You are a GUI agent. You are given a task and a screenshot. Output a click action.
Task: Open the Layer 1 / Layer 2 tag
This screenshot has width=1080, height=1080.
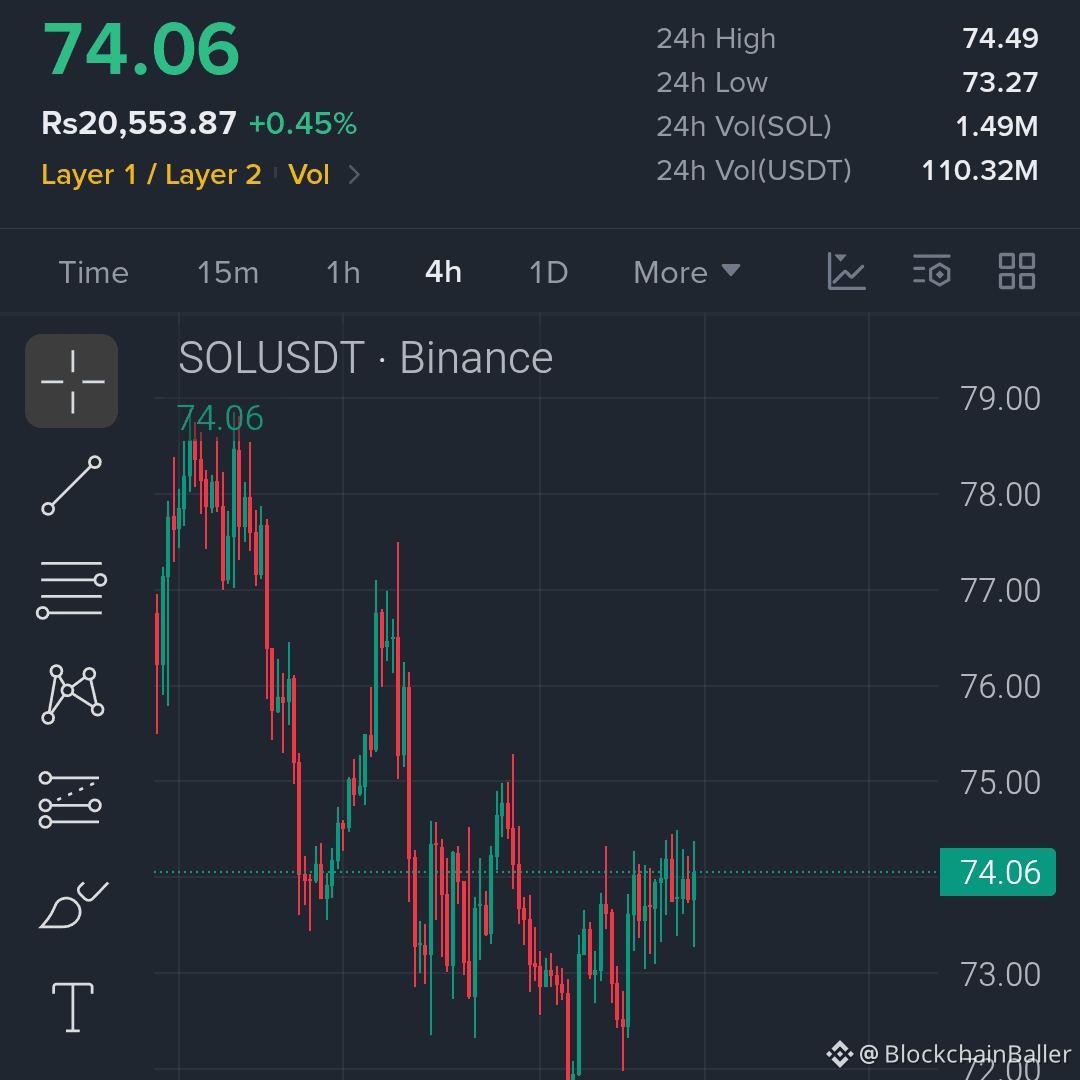(152, 175)
